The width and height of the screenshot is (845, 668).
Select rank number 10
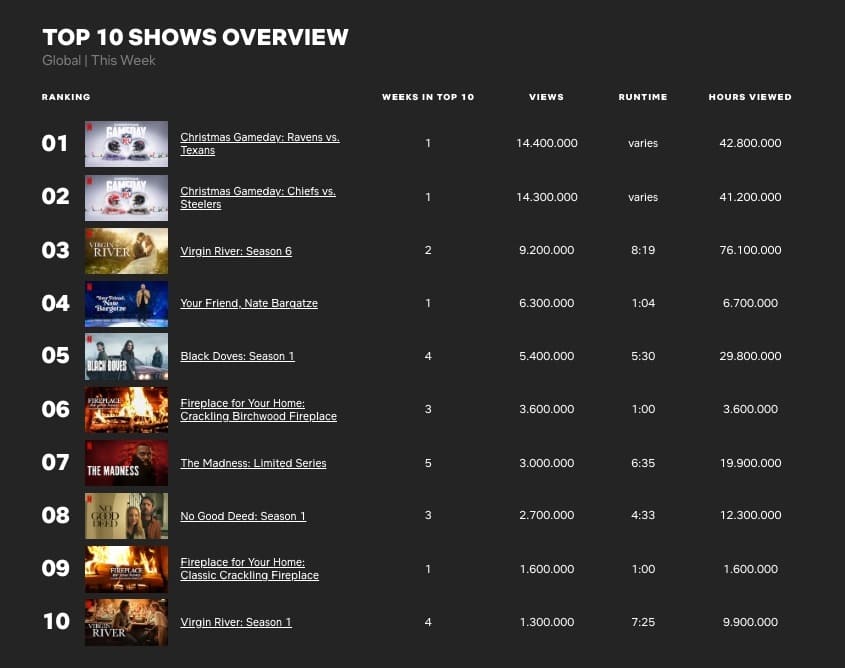pos(56,622)
